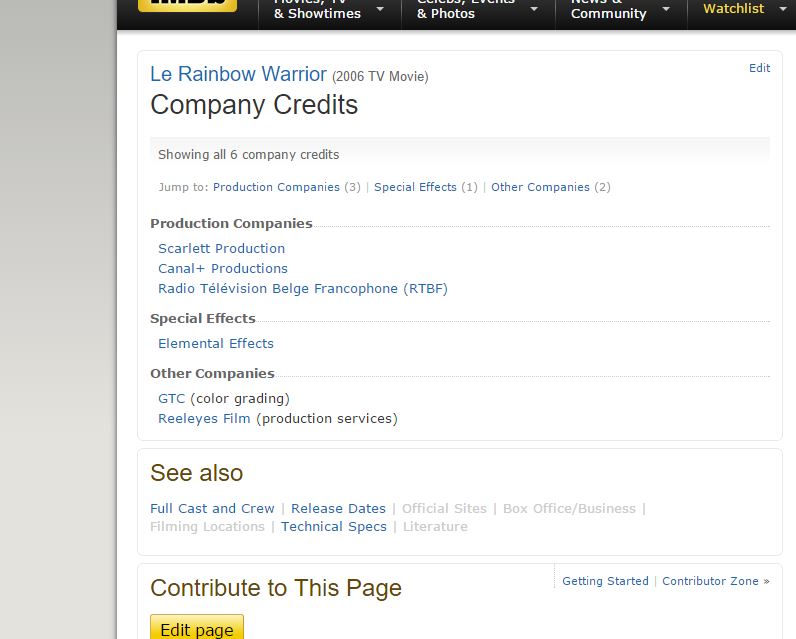Open the Le Rainbow Warrior title link
The image size is (796, 639).
(238, 75)
